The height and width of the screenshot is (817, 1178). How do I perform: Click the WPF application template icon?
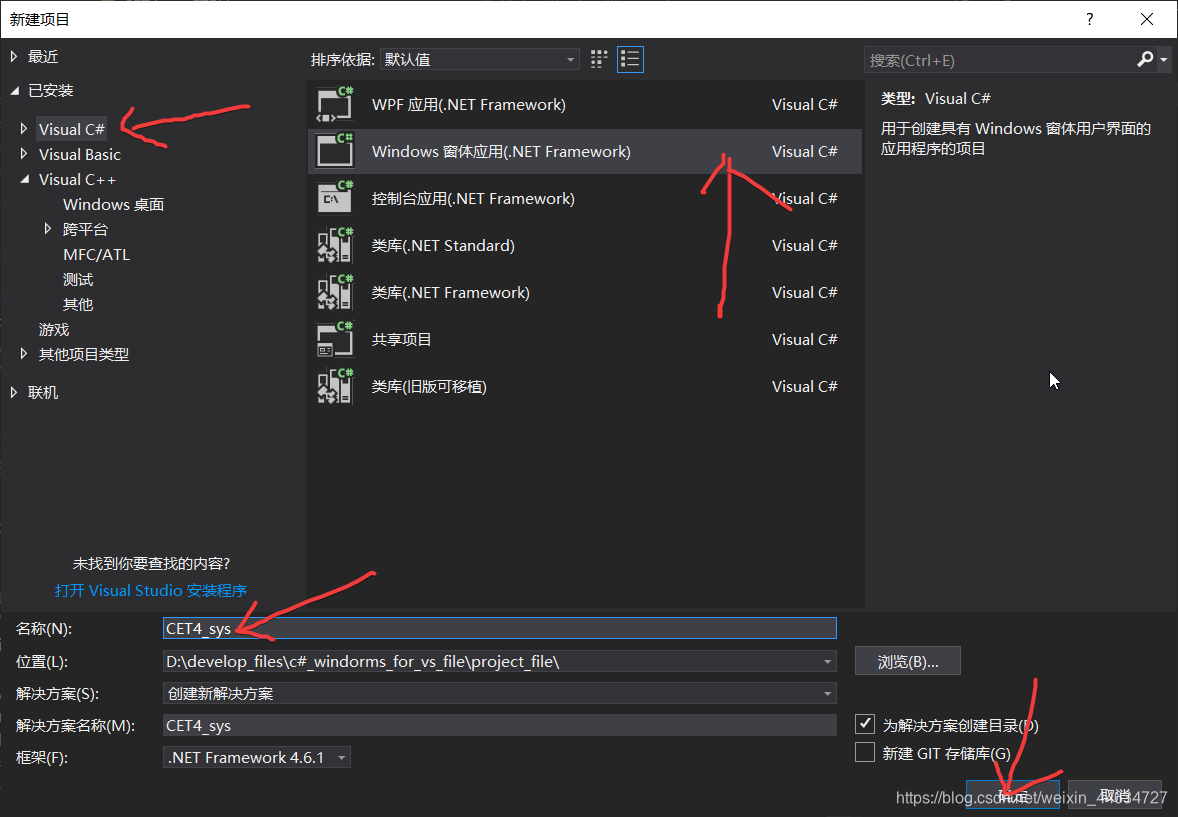point(334,104)
